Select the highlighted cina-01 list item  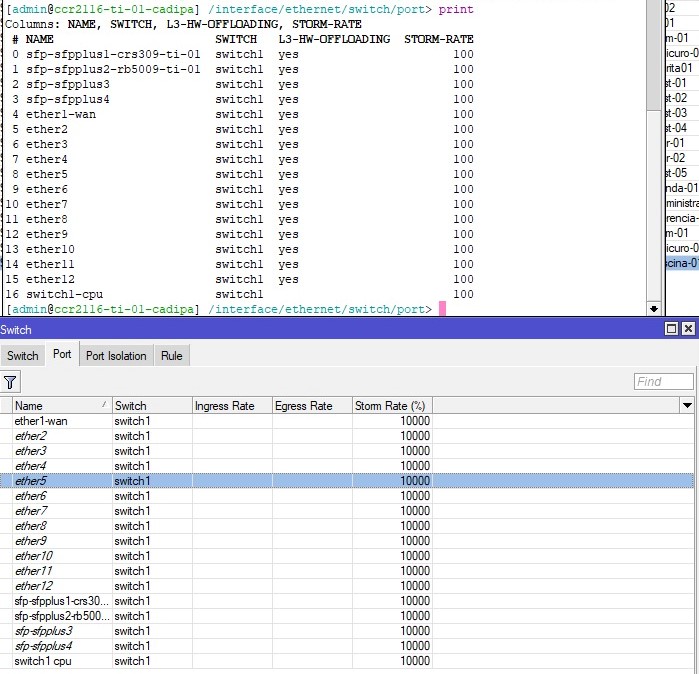682,263
